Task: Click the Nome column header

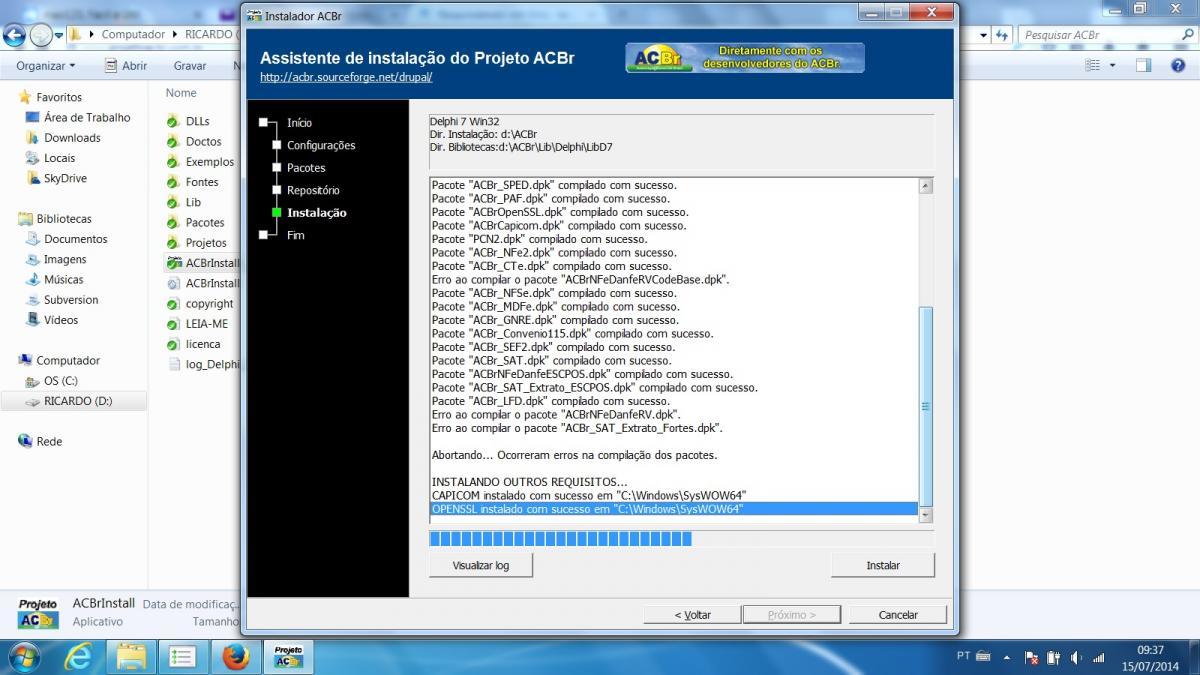Action: (181, 92)
